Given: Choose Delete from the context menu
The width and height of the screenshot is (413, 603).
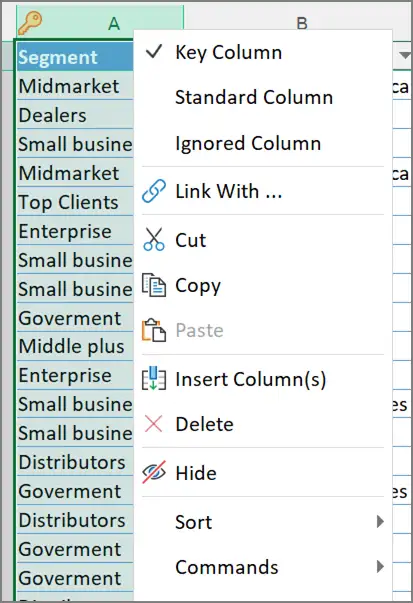Looking at the screenshot, I should pyautogui.click(x=263, y=424).
